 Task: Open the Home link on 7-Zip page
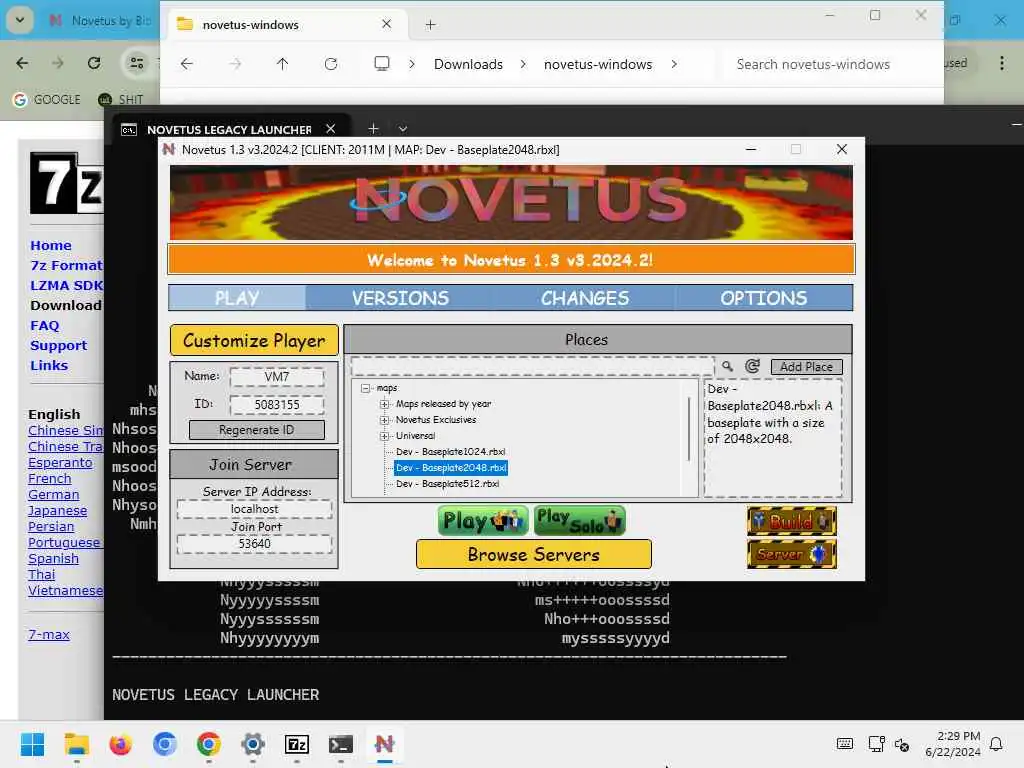(51, 246)
